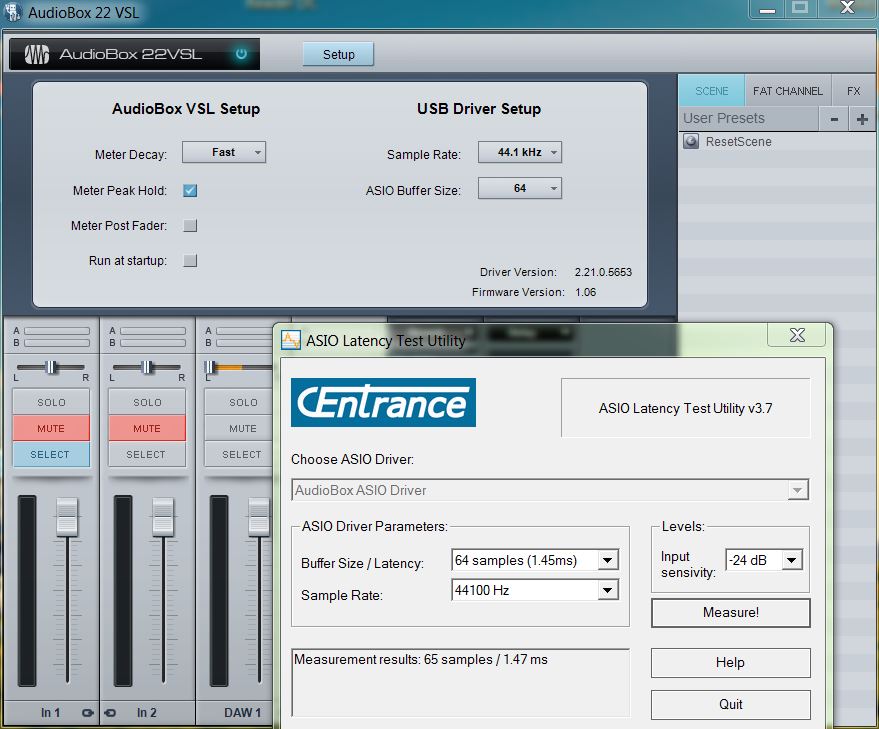Viewport: 879px width, 729px height.
Task: Add user preset with plus button
Action: [x=862, y=119]
